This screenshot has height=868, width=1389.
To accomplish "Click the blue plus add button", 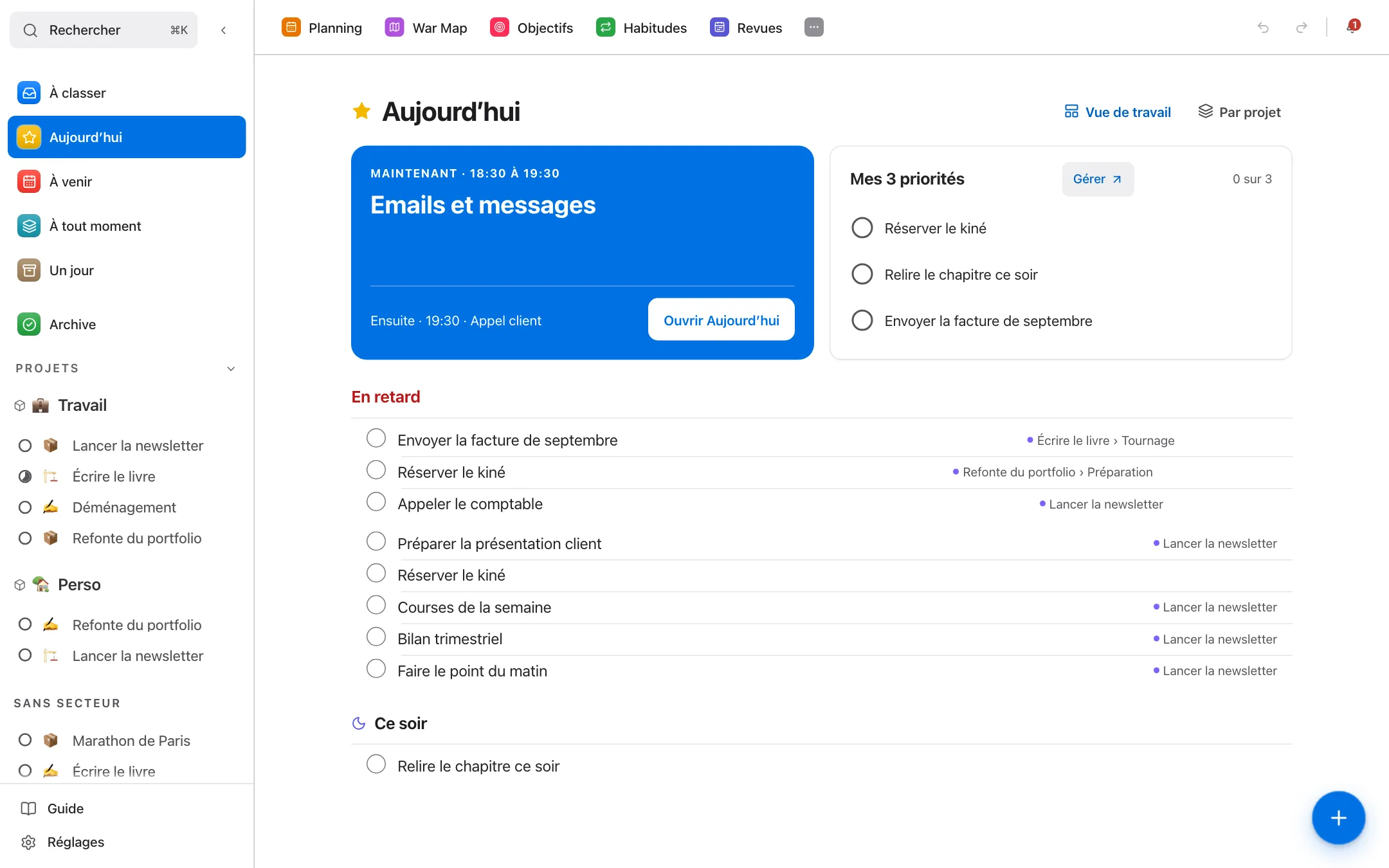I will (x=1338, y=818).
